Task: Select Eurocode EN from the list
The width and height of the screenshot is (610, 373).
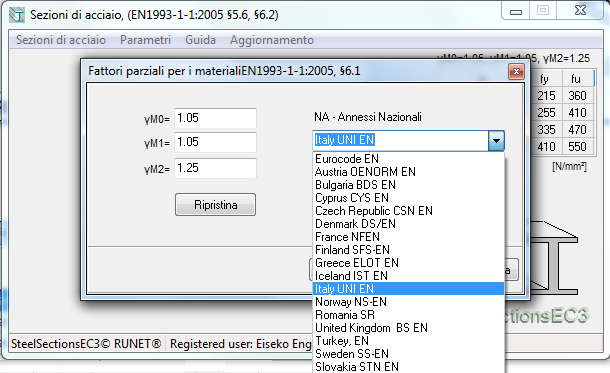Action: (x=408, y=159)
